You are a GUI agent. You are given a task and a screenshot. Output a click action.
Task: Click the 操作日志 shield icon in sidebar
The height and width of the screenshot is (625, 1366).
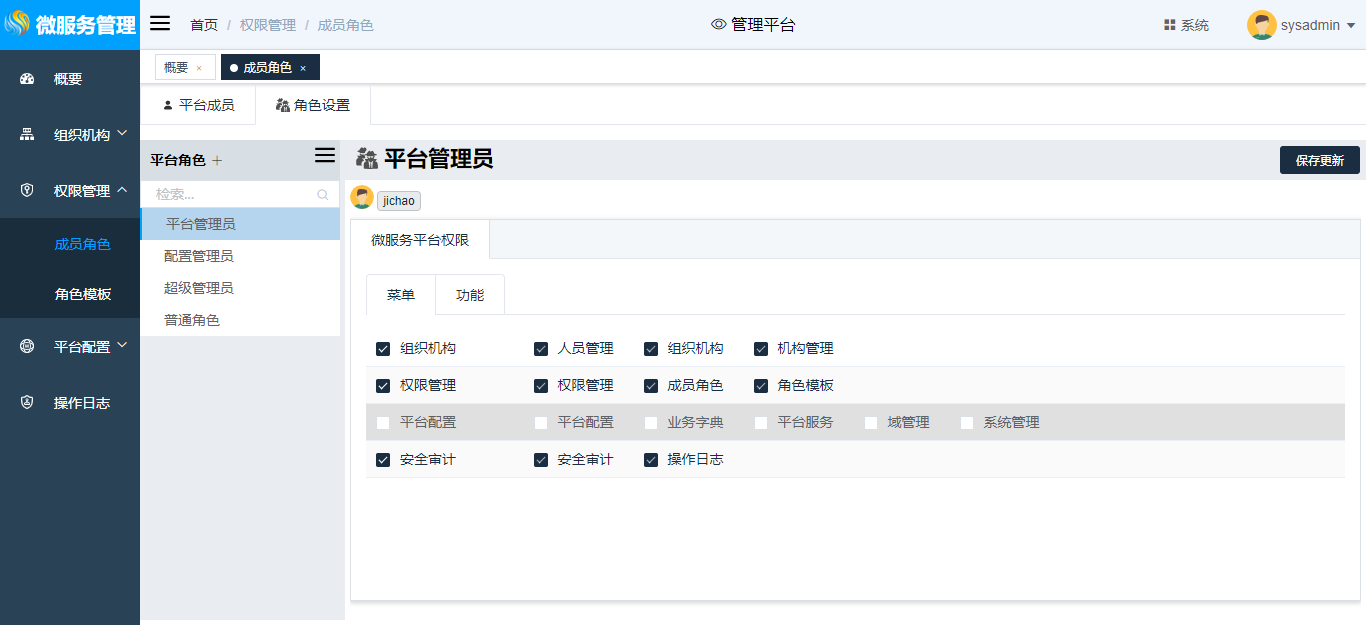[x=27, y=403]
